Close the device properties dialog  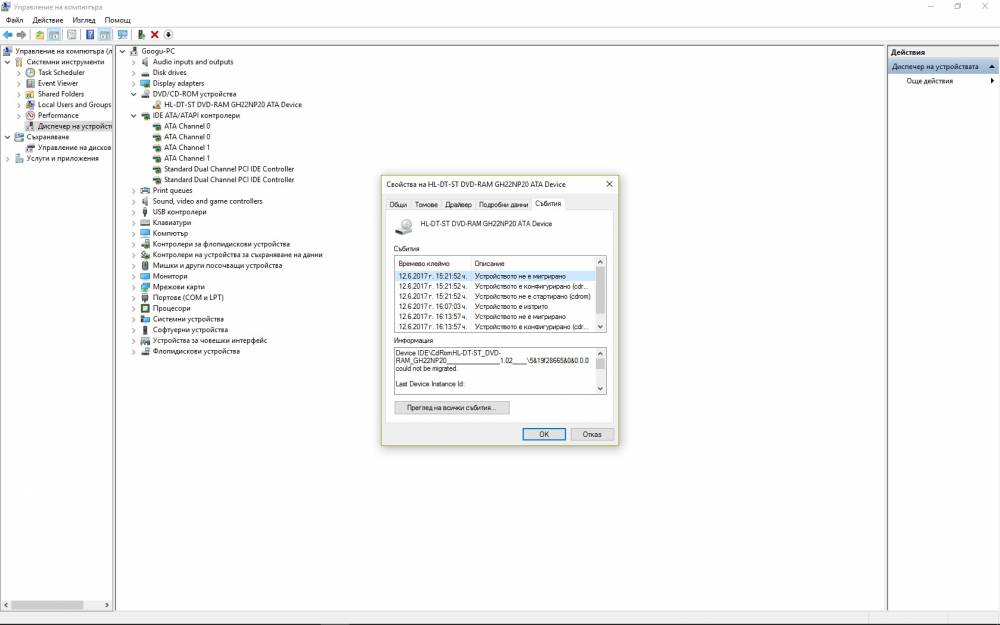coord(609,184)
